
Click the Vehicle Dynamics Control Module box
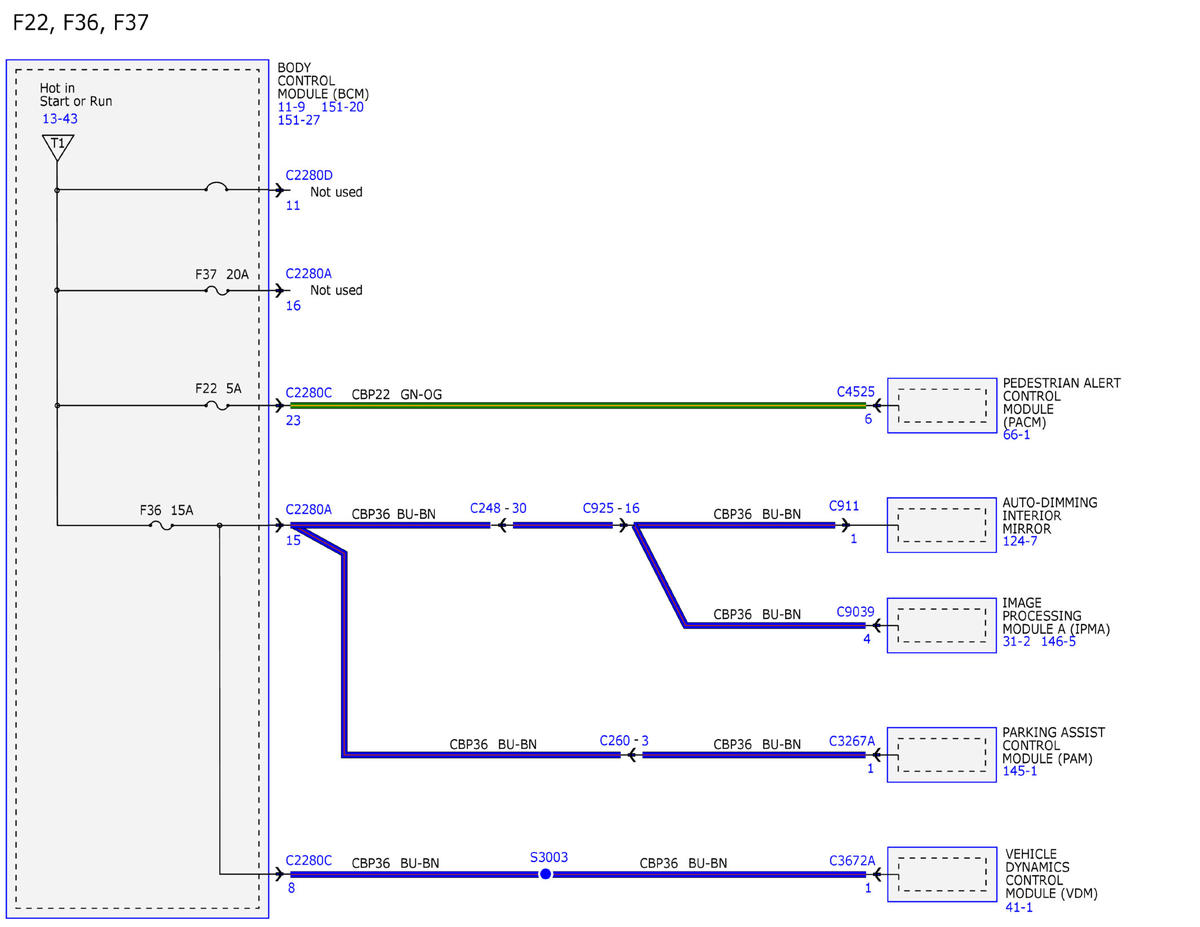coord(941,874)
